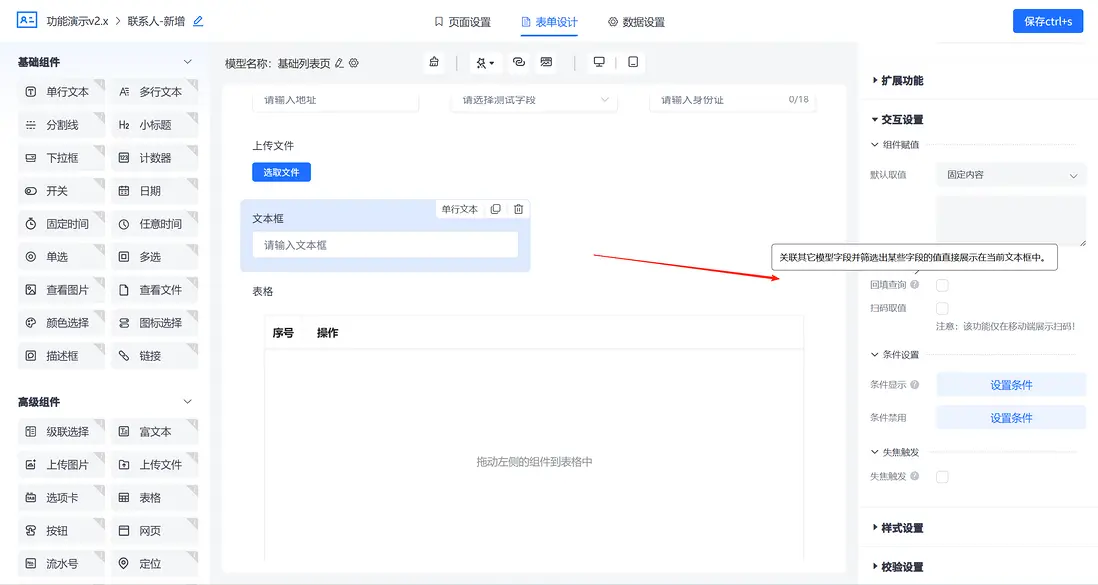Open the 请选择测试字段 selector in the form
Screen dimensions: 1098x585
tap(533, 100)
